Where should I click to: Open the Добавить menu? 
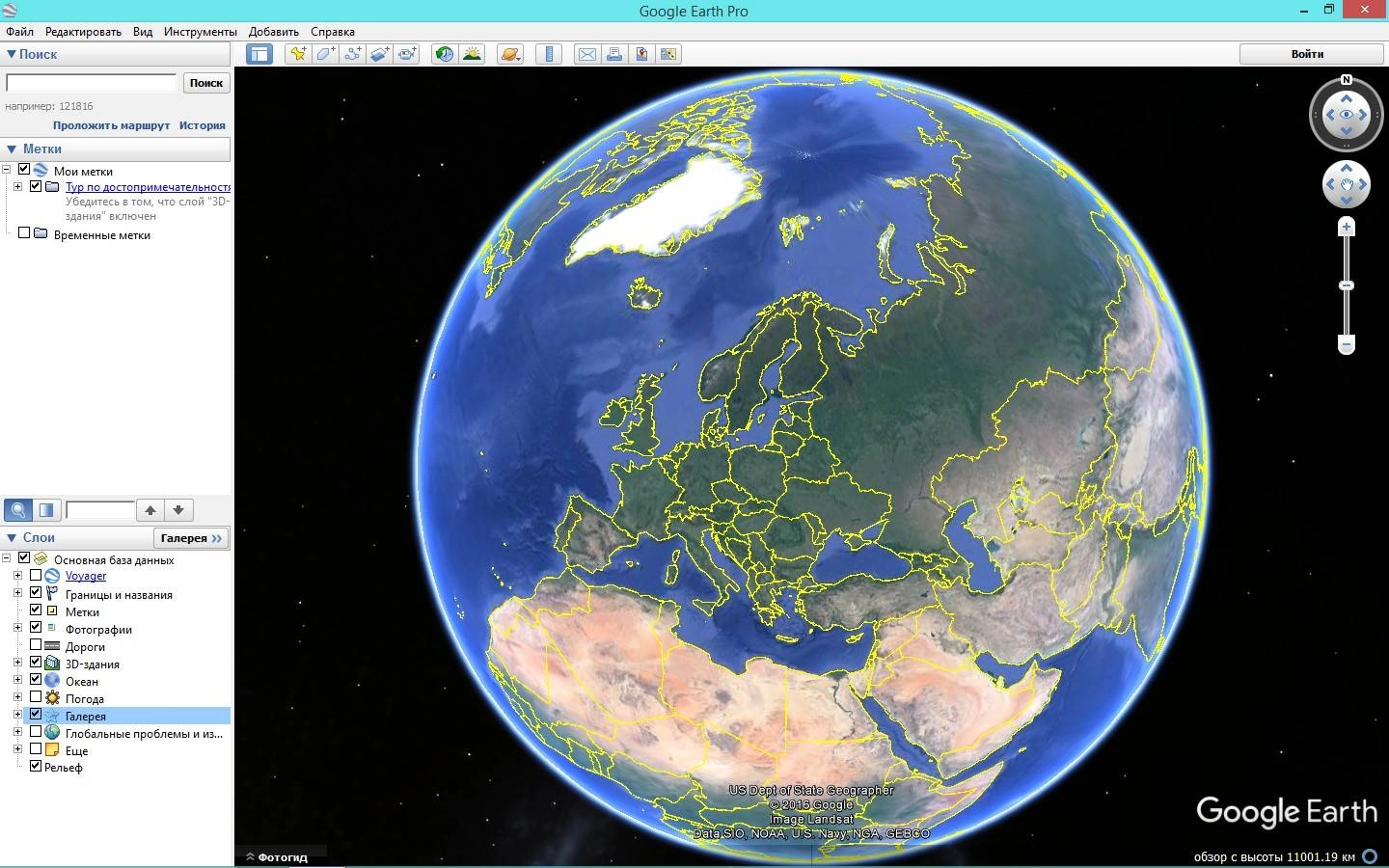click(x=274, y=32)
